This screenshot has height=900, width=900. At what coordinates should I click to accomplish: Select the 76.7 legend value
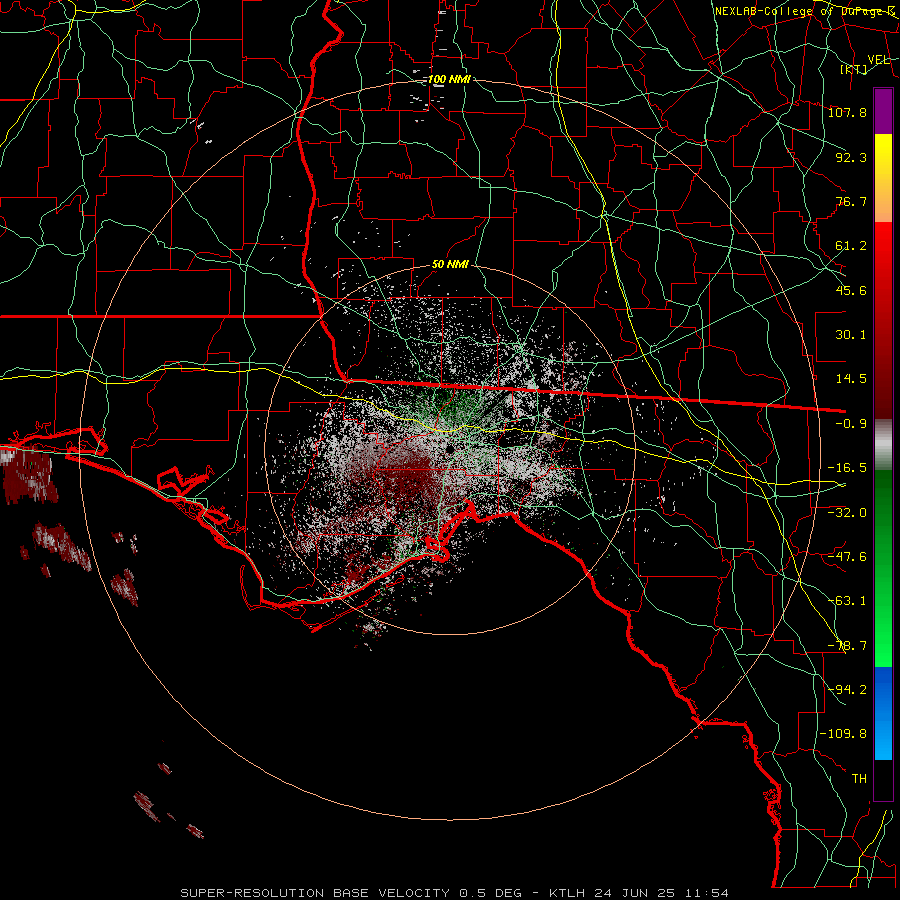(x=851, y=201)
